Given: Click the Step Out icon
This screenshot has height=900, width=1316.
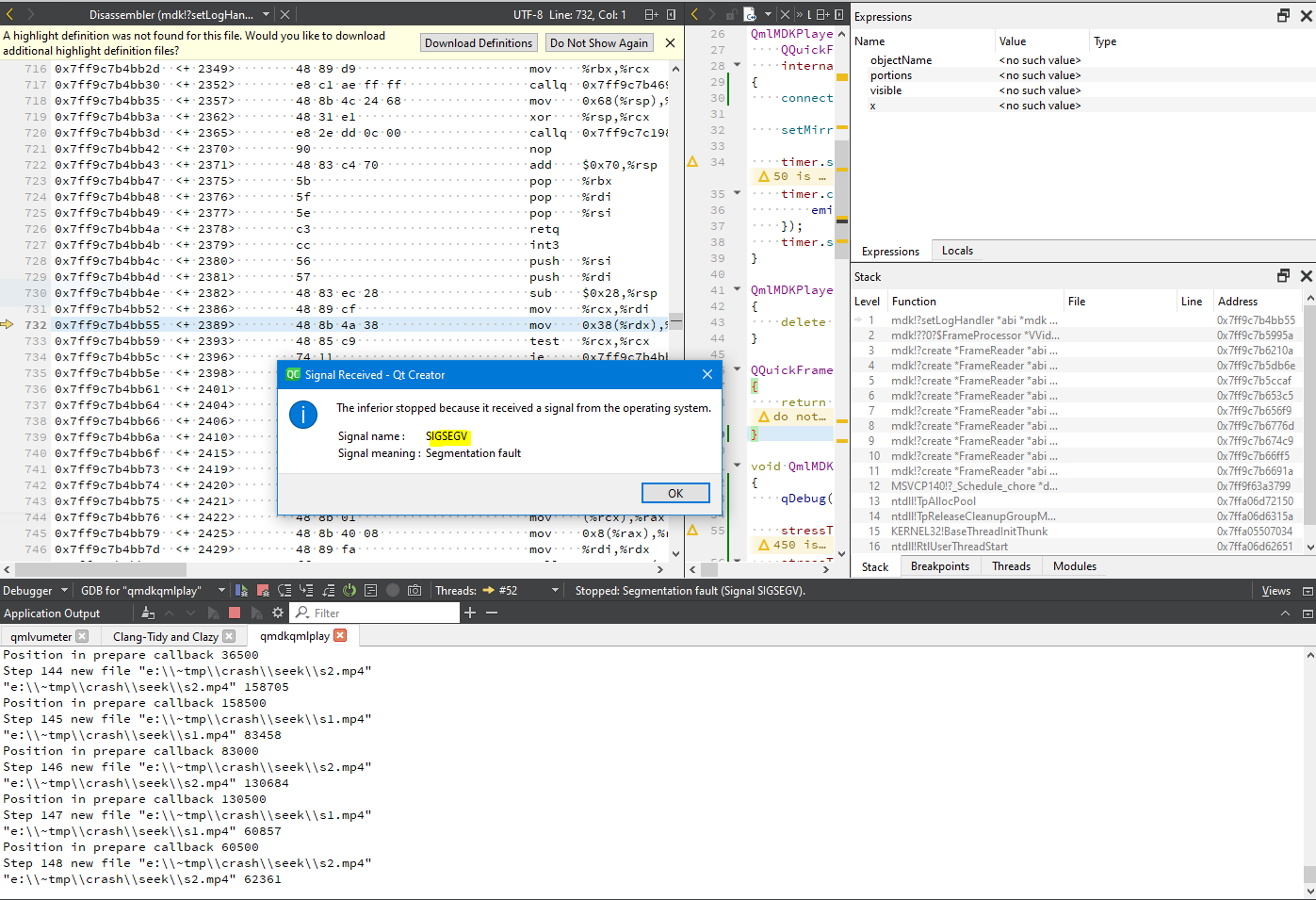Looking at the screenshot, I should (328, 590).
